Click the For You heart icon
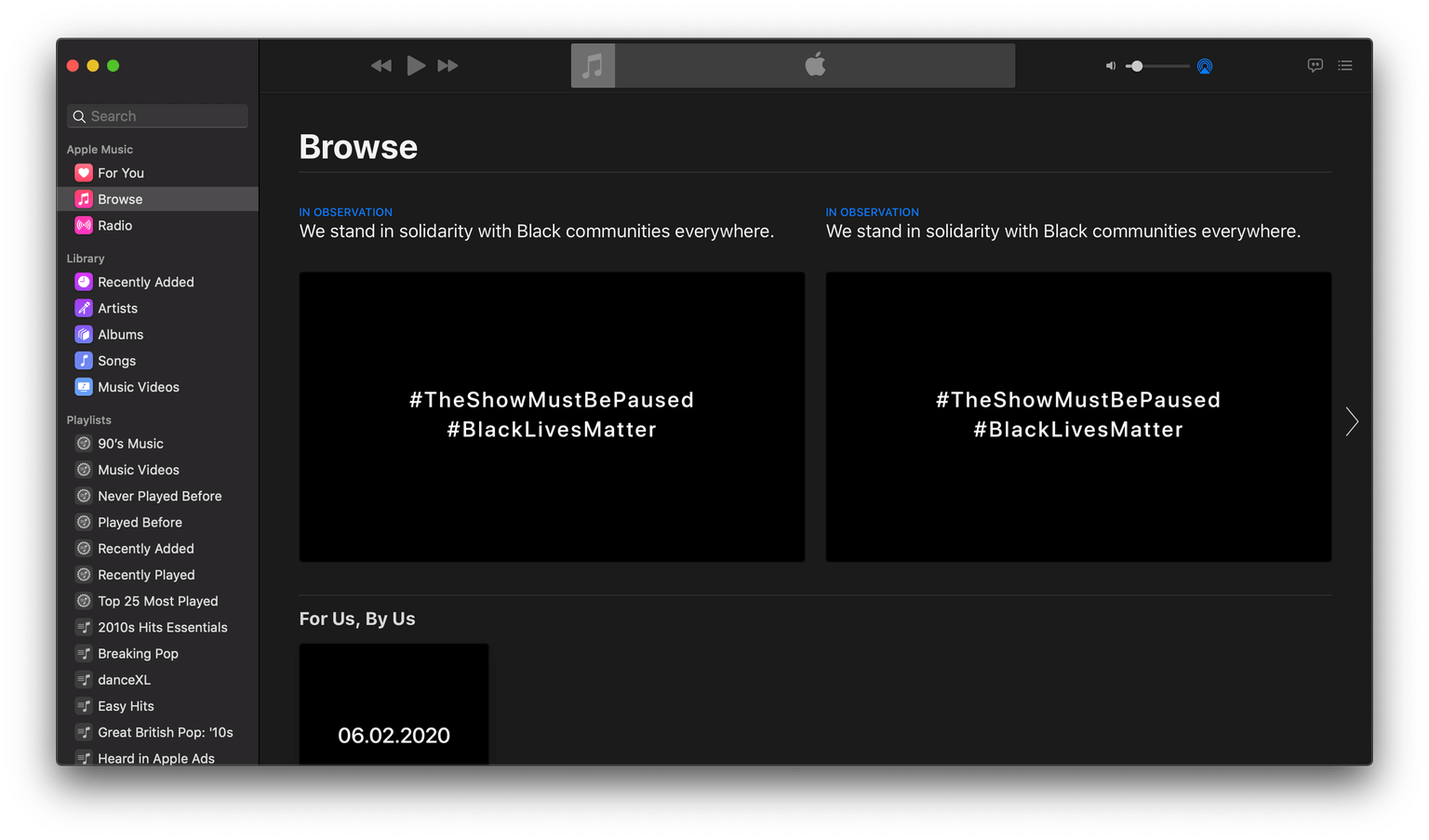Screen dimensions: 1429x840 coord(84,173)
